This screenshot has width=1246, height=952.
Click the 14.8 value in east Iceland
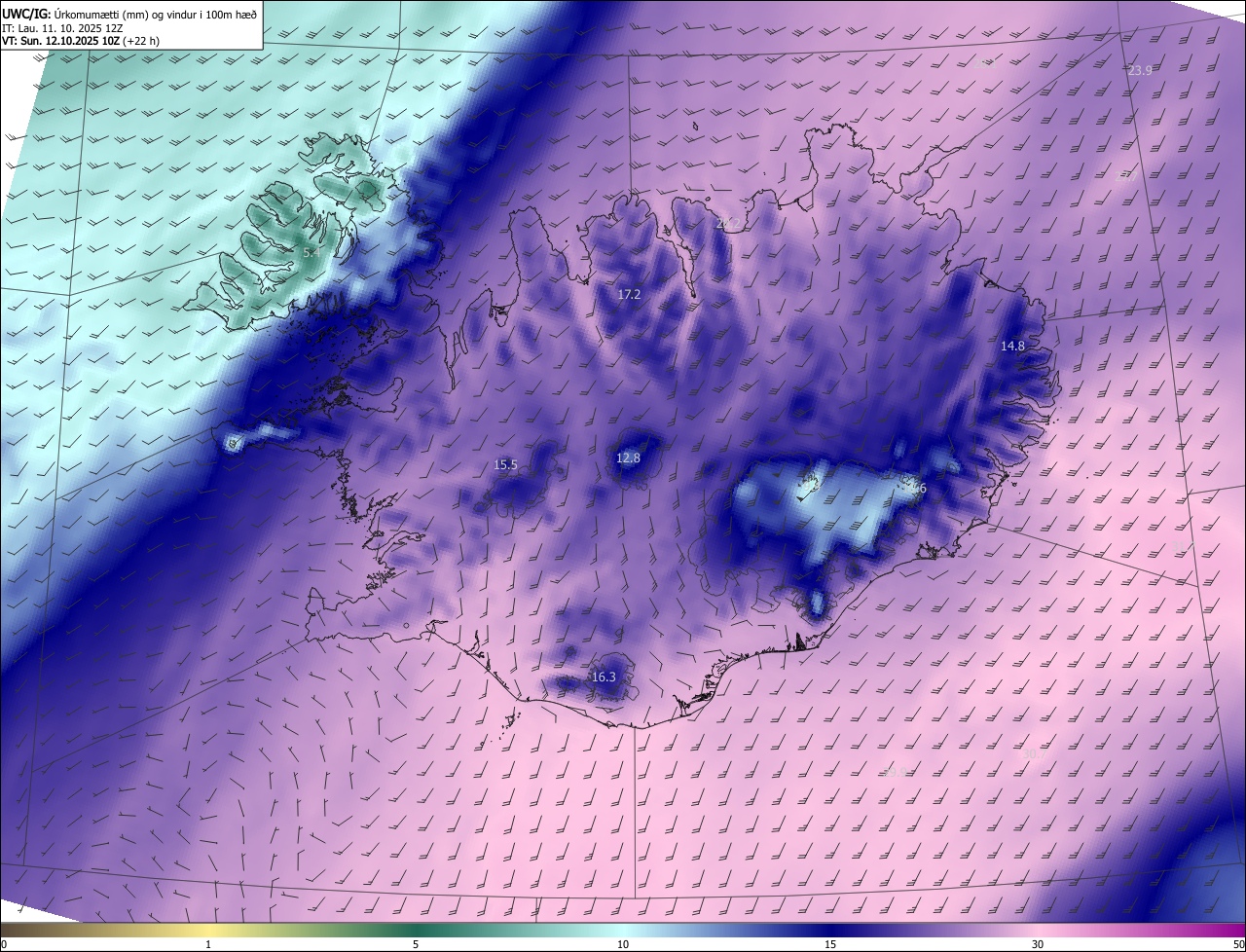pyautogui.click(x=1012, y=347)
